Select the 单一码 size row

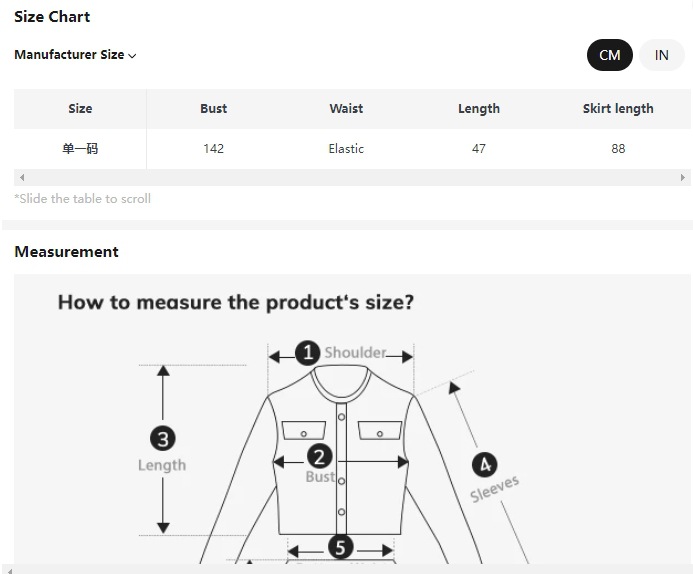80,149
